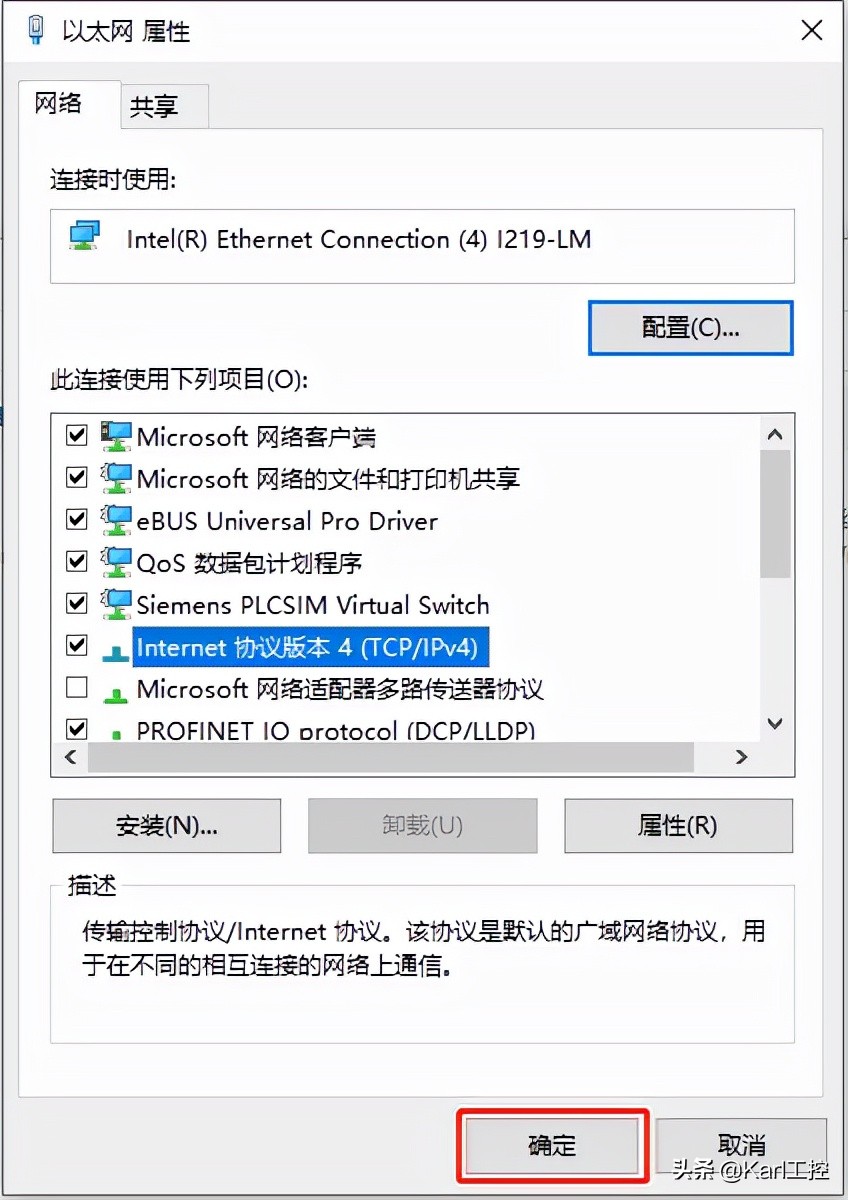Enable the Microsoft 网络适配器多路传送器协议 checkbox
Image resolution: width=848 pixels, height=1200 pixels.
(76, 688)
